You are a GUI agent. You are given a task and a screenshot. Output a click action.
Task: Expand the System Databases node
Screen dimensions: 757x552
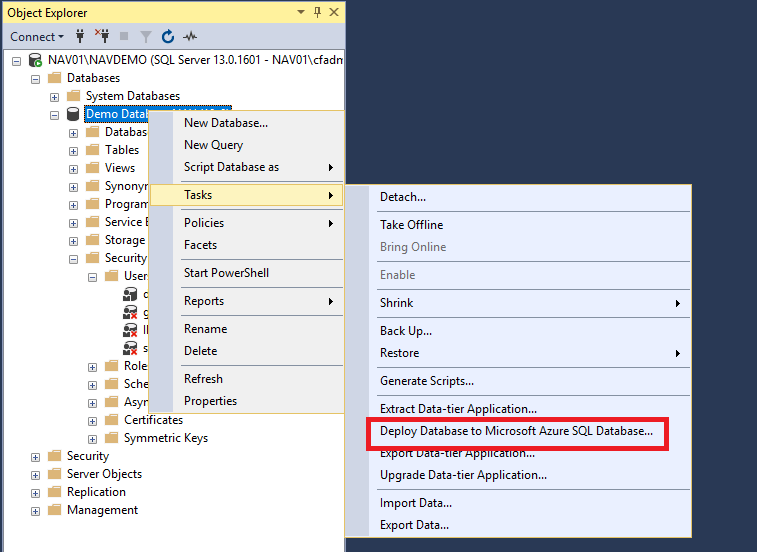[x=55, y=96]
